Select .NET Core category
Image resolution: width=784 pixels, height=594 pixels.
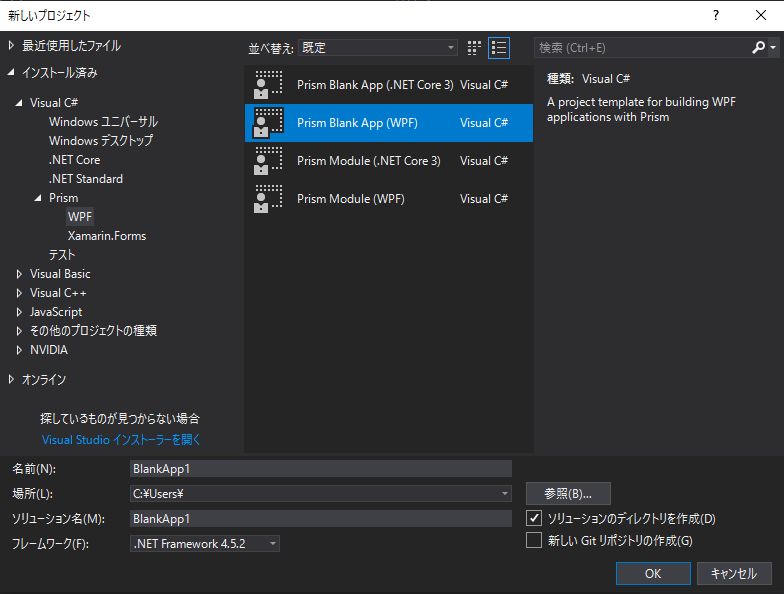point(74,160)
